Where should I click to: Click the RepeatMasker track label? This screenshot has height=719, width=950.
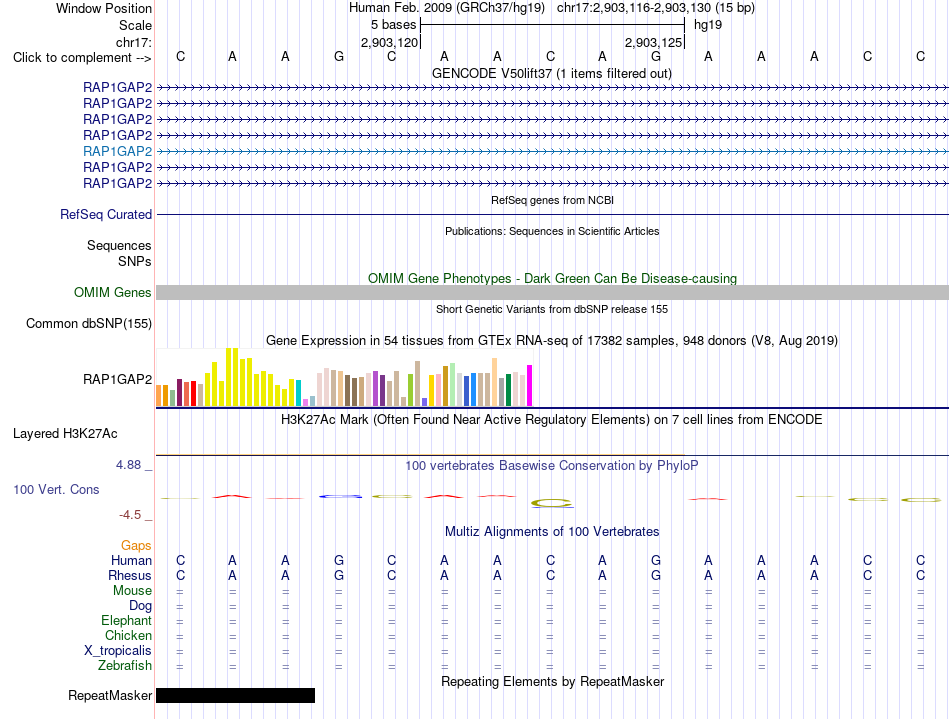(110, 695)
